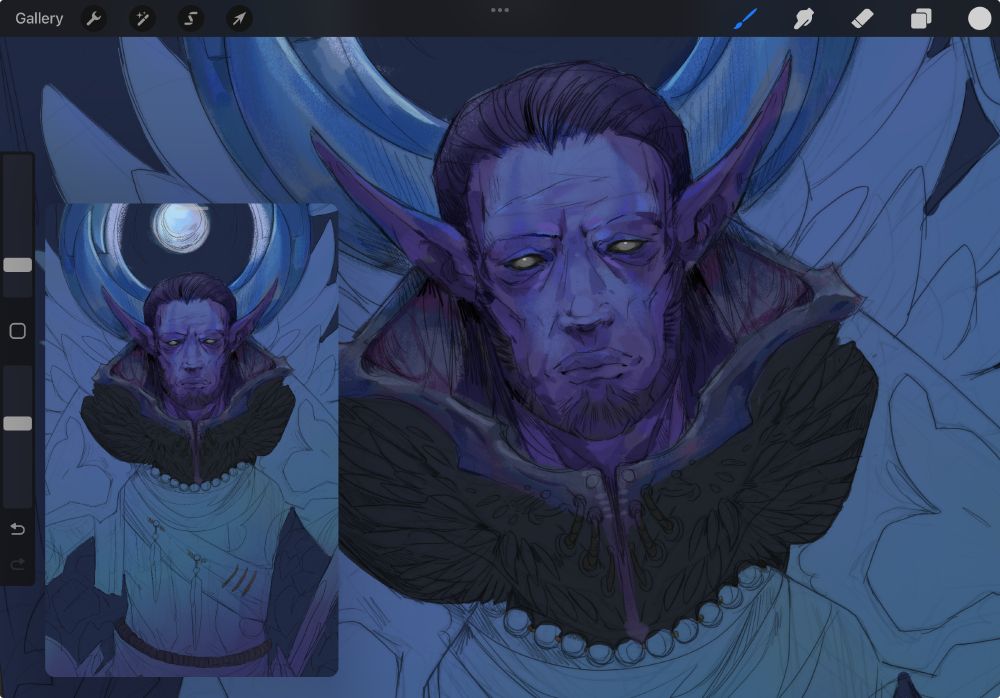Tap the sidebar Modify square button

click(18, 330)
